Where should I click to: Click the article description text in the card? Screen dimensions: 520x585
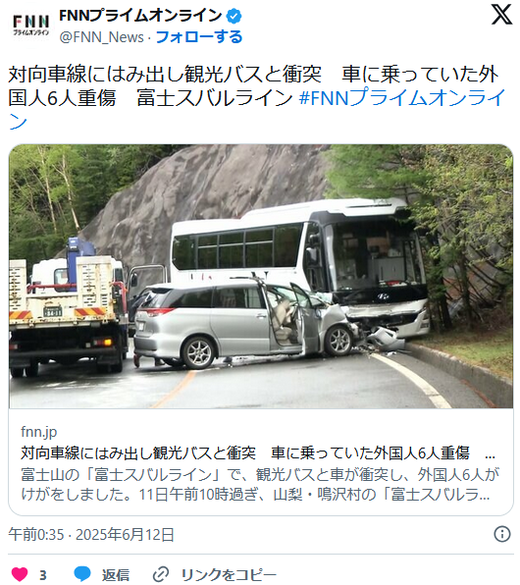click(260, 485)
